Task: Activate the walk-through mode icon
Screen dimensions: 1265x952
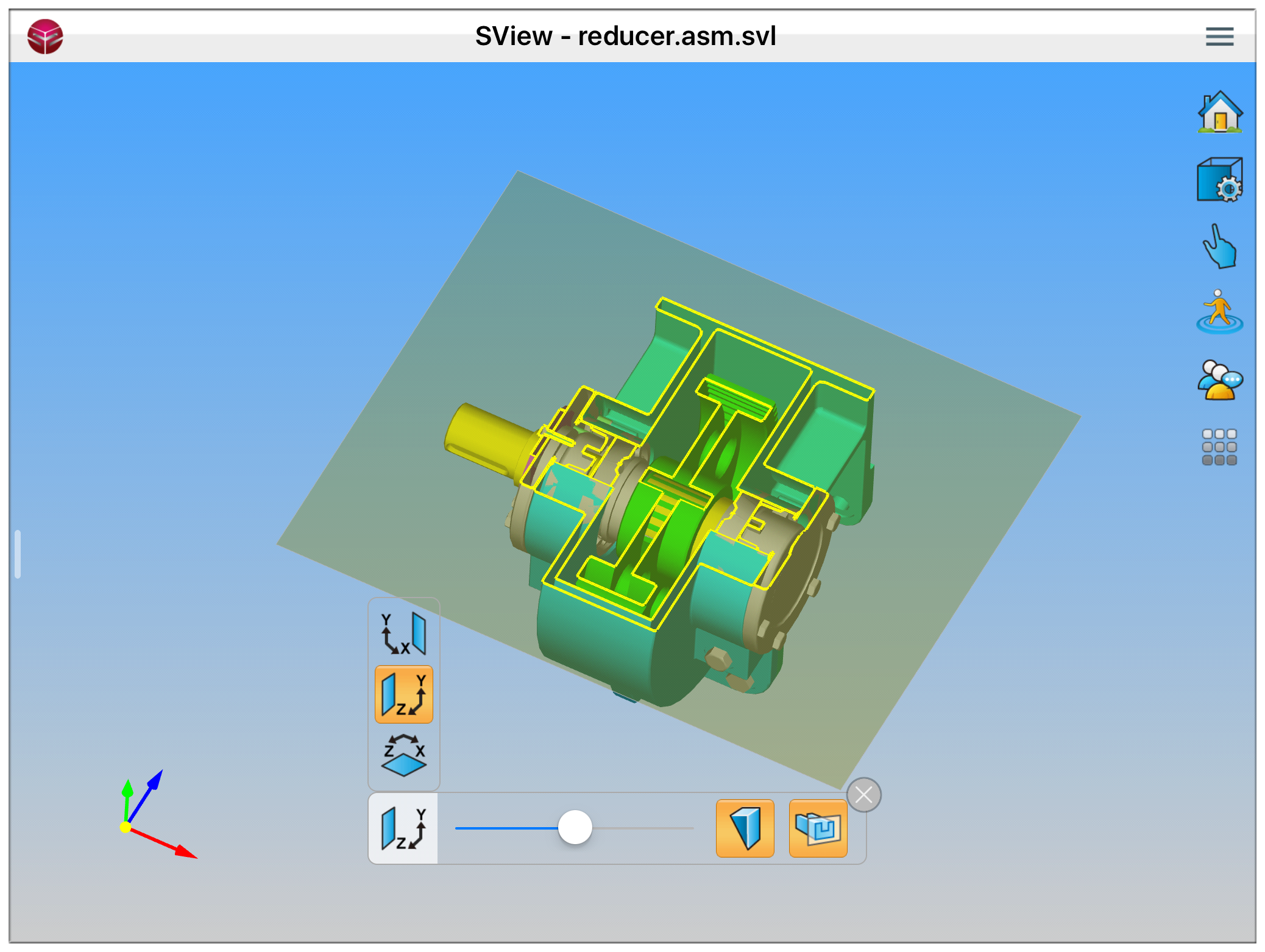Action: click(x=1219, y=311)
